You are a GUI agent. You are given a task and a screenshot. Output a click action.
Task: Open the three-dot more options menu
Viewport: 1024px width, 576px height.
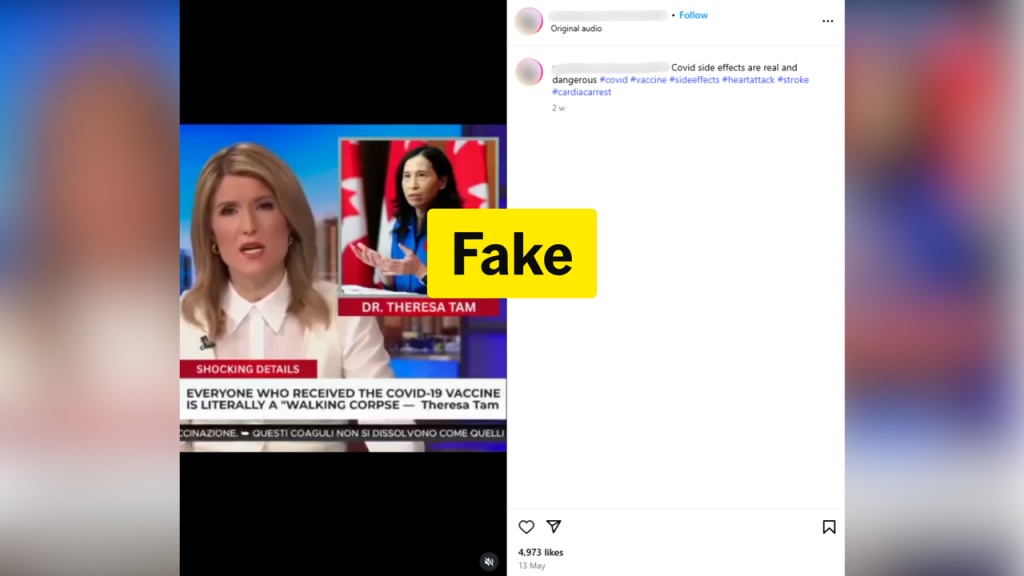tap(827, 21)
